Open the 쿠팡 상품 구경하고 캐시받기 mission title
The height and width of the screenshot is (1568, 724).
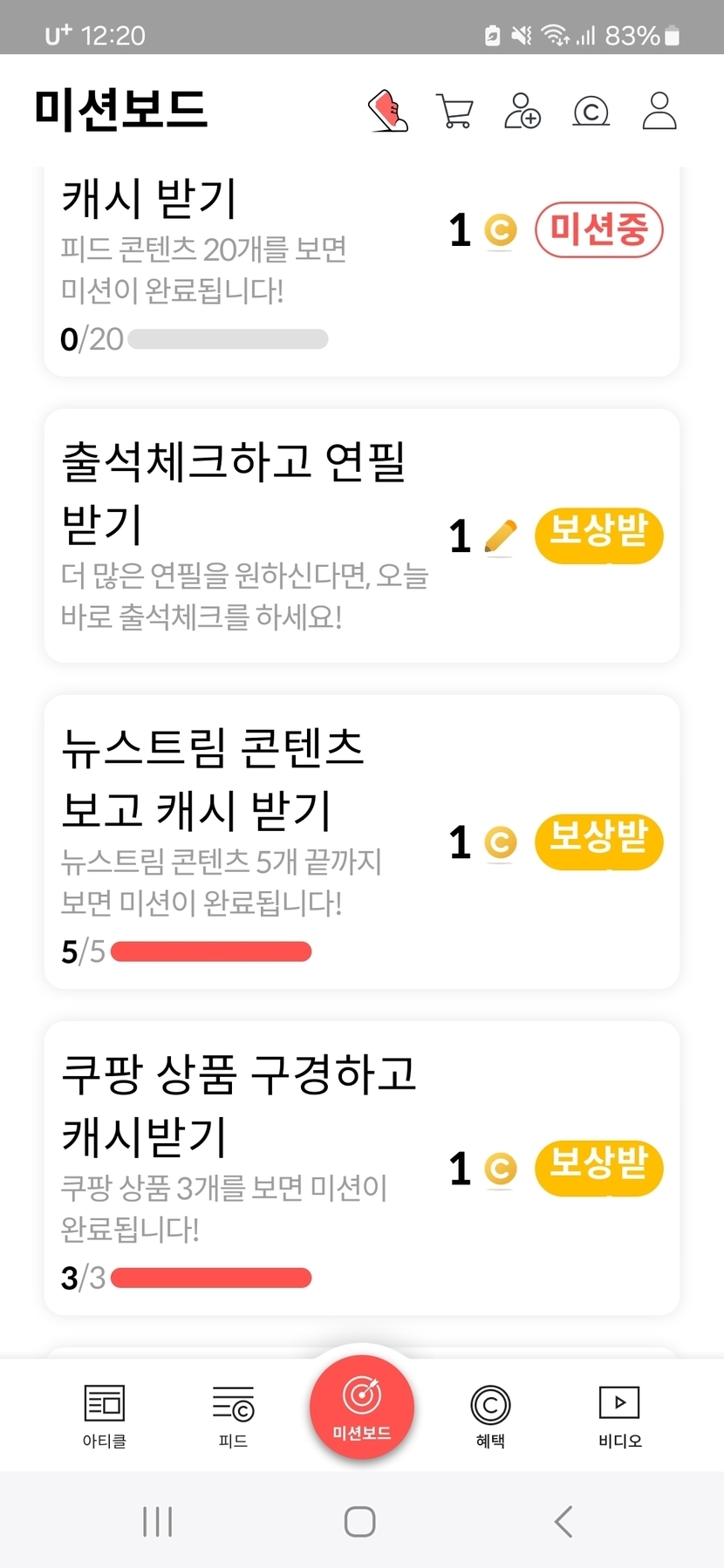tap(238, 1104)
